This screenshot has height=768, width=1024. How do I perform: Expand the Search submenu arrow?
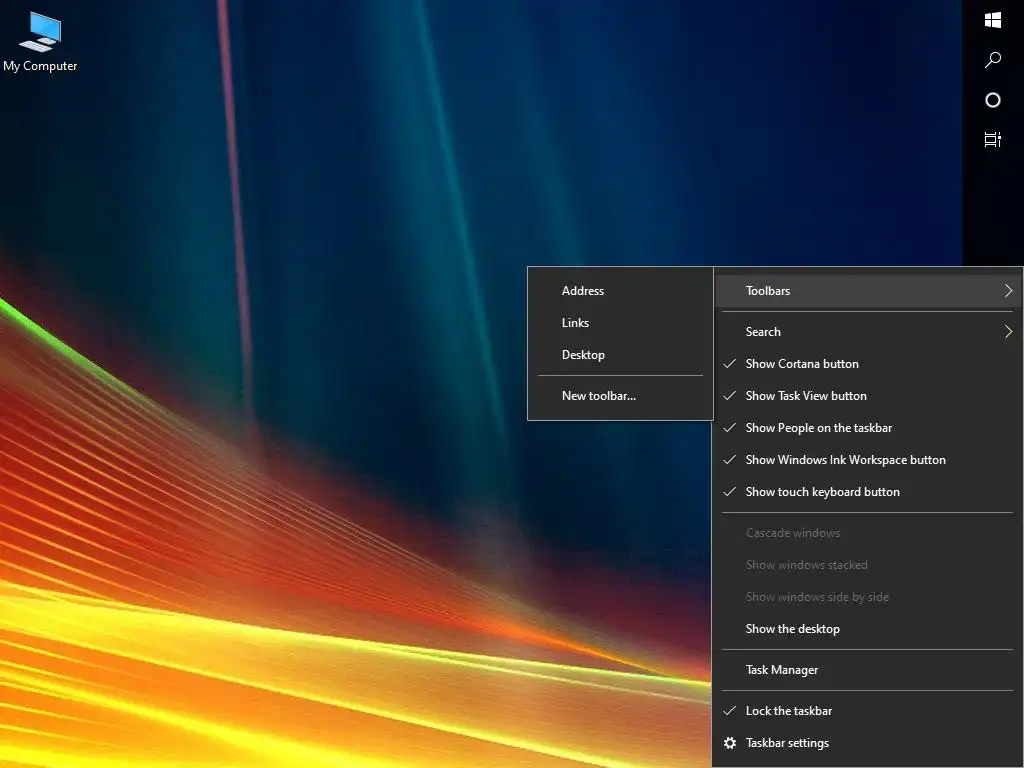coord(1008,332)
